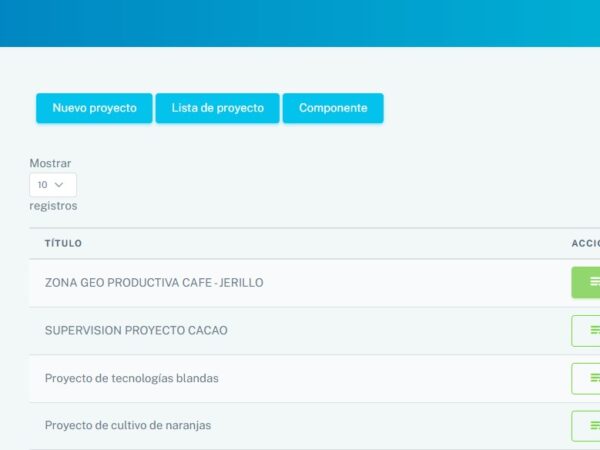The image size is (600, 450).
Task: Select the ZONA GEO PRODUCTIVA CAFE-JERILLO title
Action: pos(154,283)
